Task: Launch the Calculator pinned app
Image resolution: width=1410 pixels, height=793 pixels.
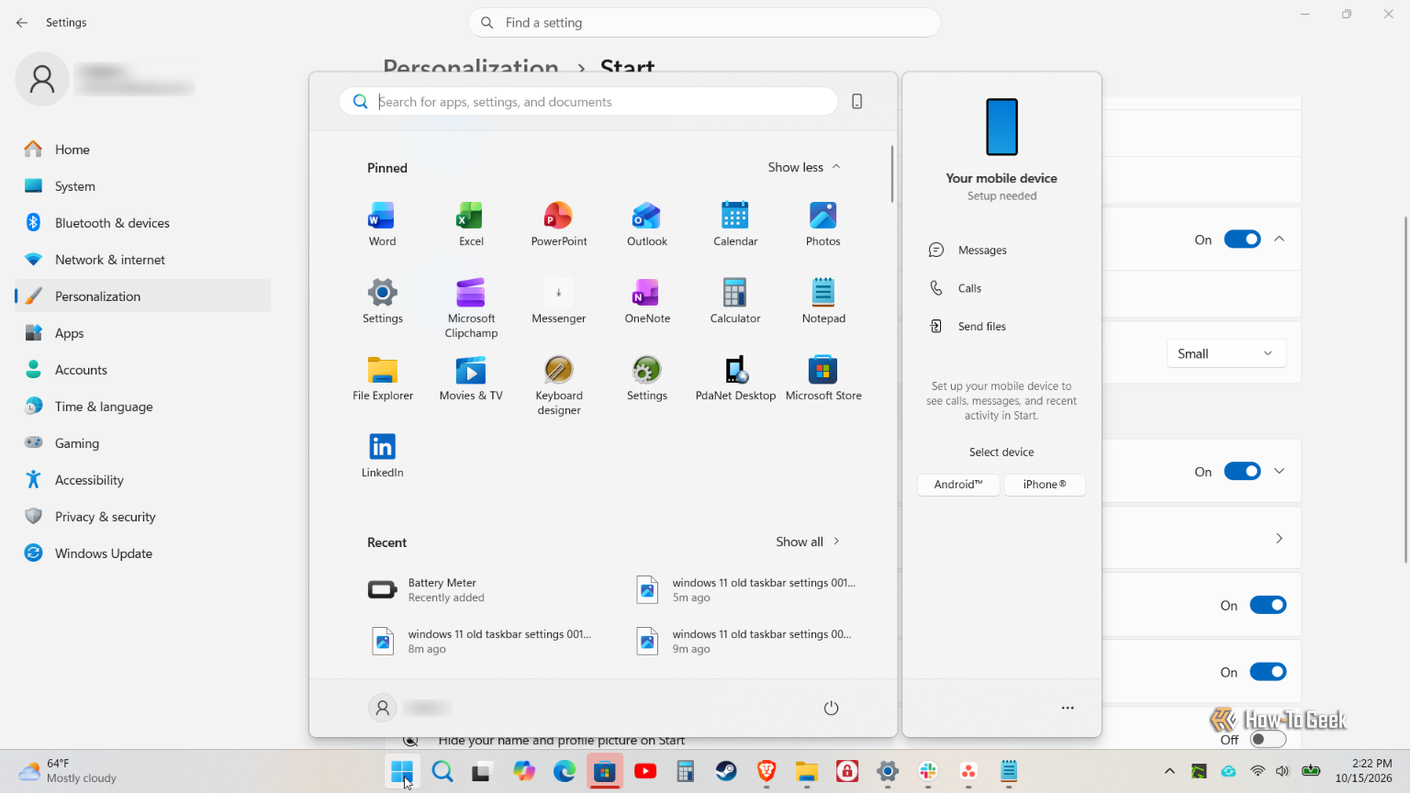Action: pyautogui.click(x=735, y=301)
